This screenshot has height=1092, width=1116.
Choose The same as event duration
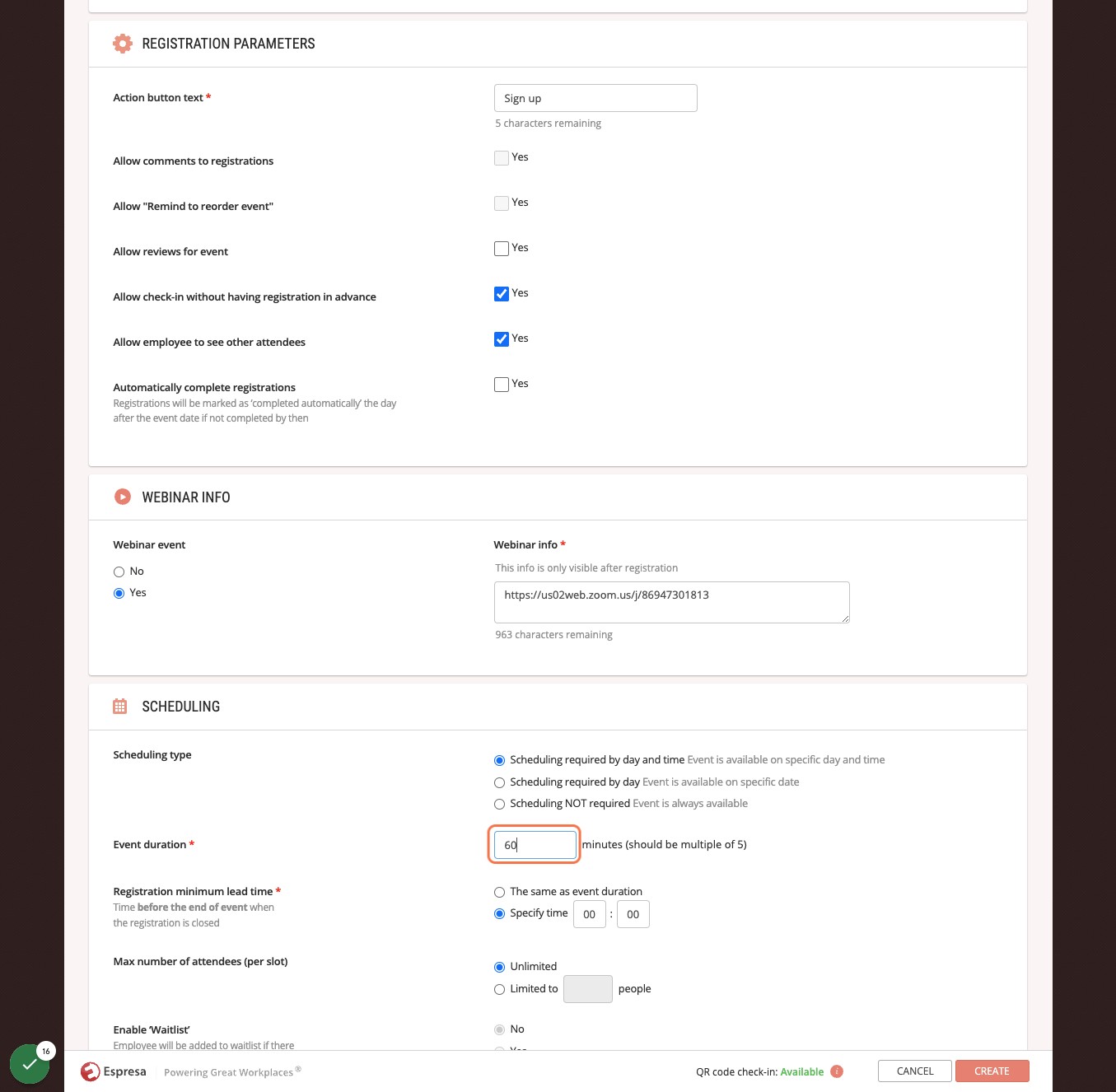[499, 892]
